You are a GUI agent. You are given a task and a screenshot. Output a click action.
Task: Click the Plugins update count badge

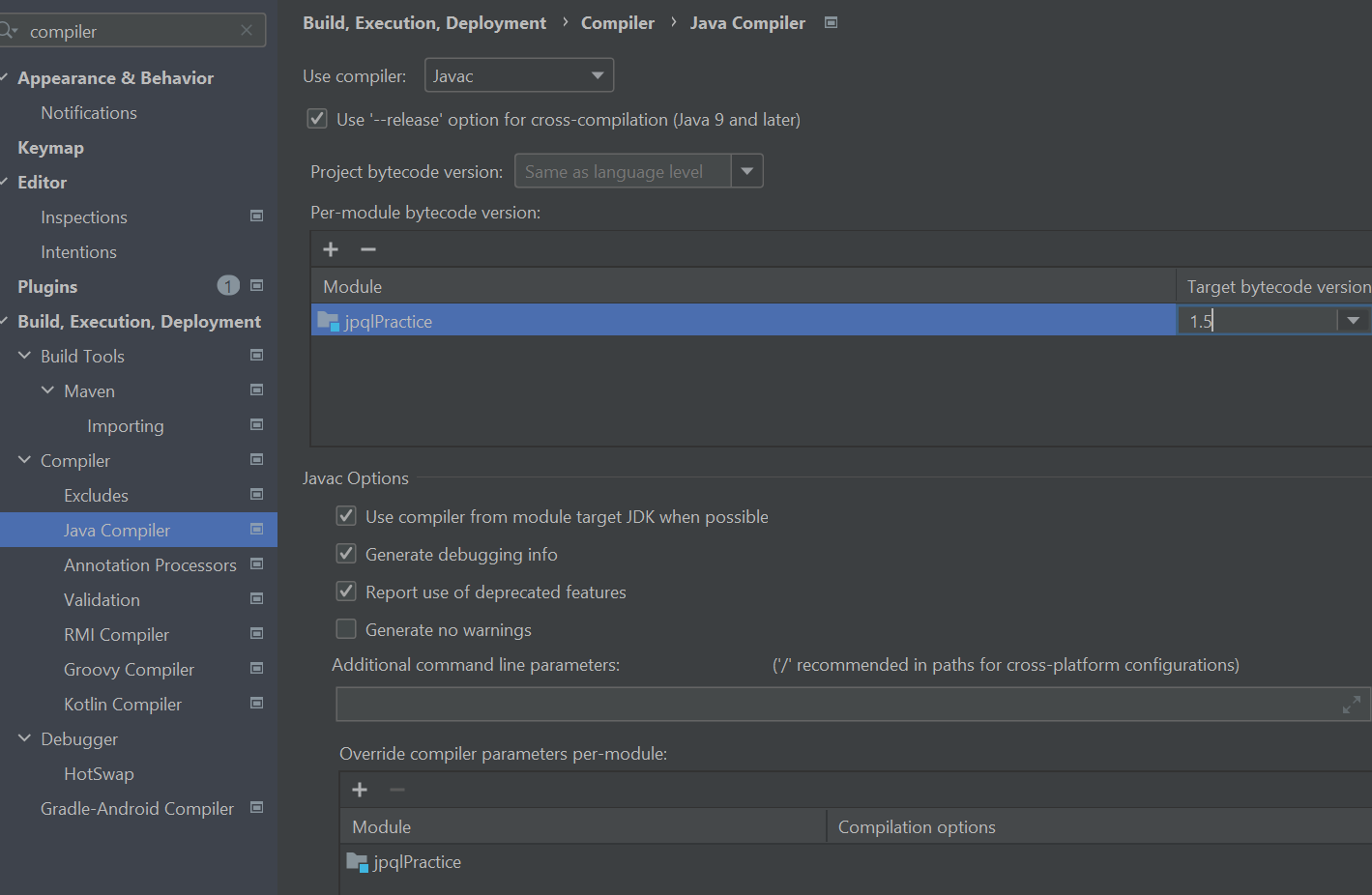(x=228, y=285)
